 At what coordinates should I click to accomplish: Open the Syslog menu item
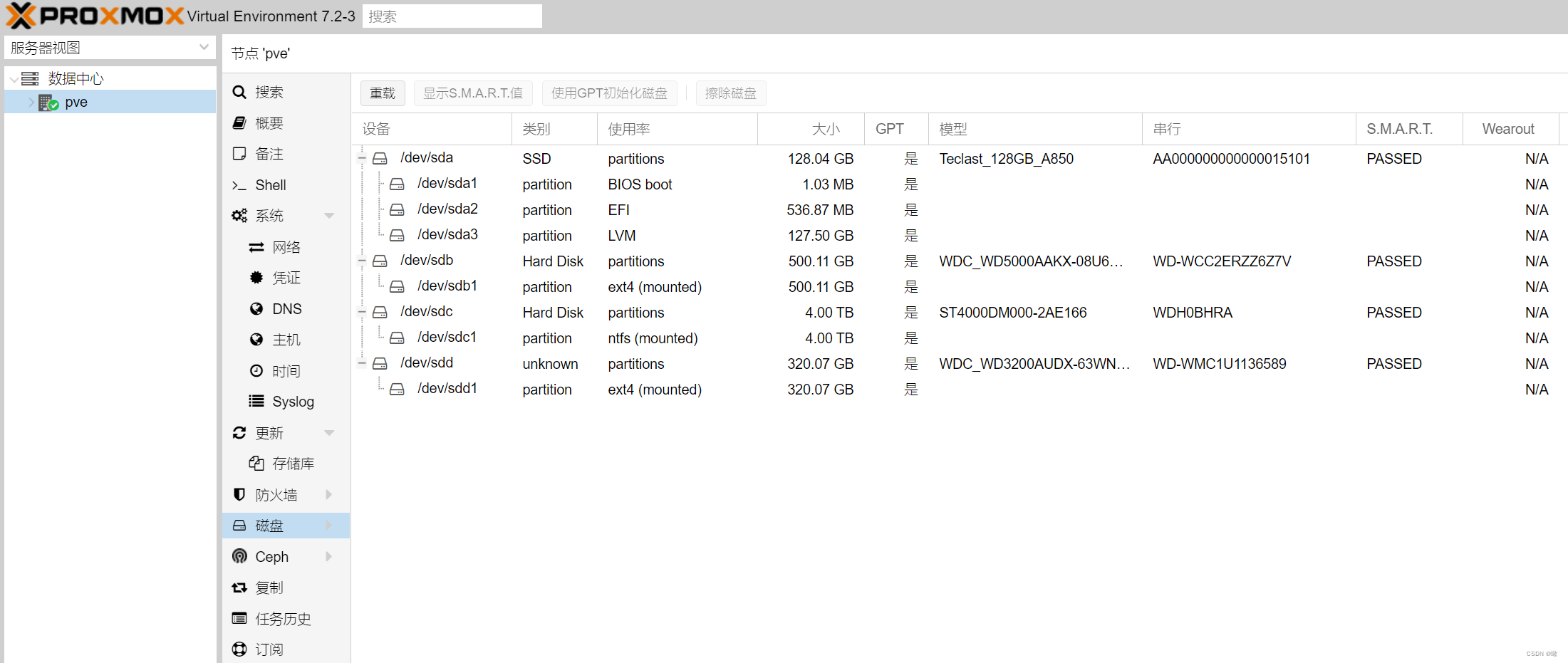pyautogui.click(x=286, y=402)
